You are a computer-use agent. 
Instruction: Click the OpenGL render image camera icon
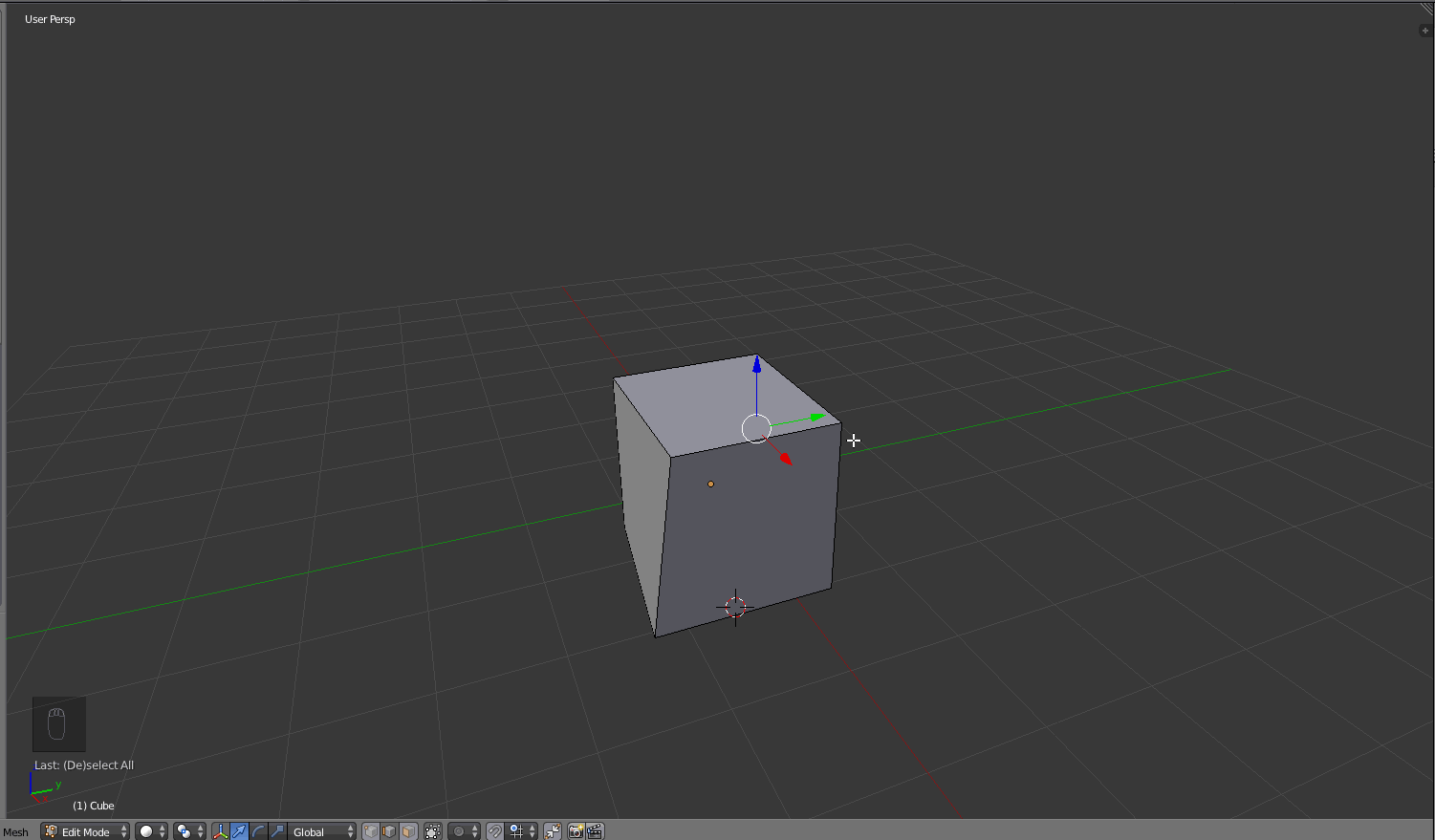576,831
